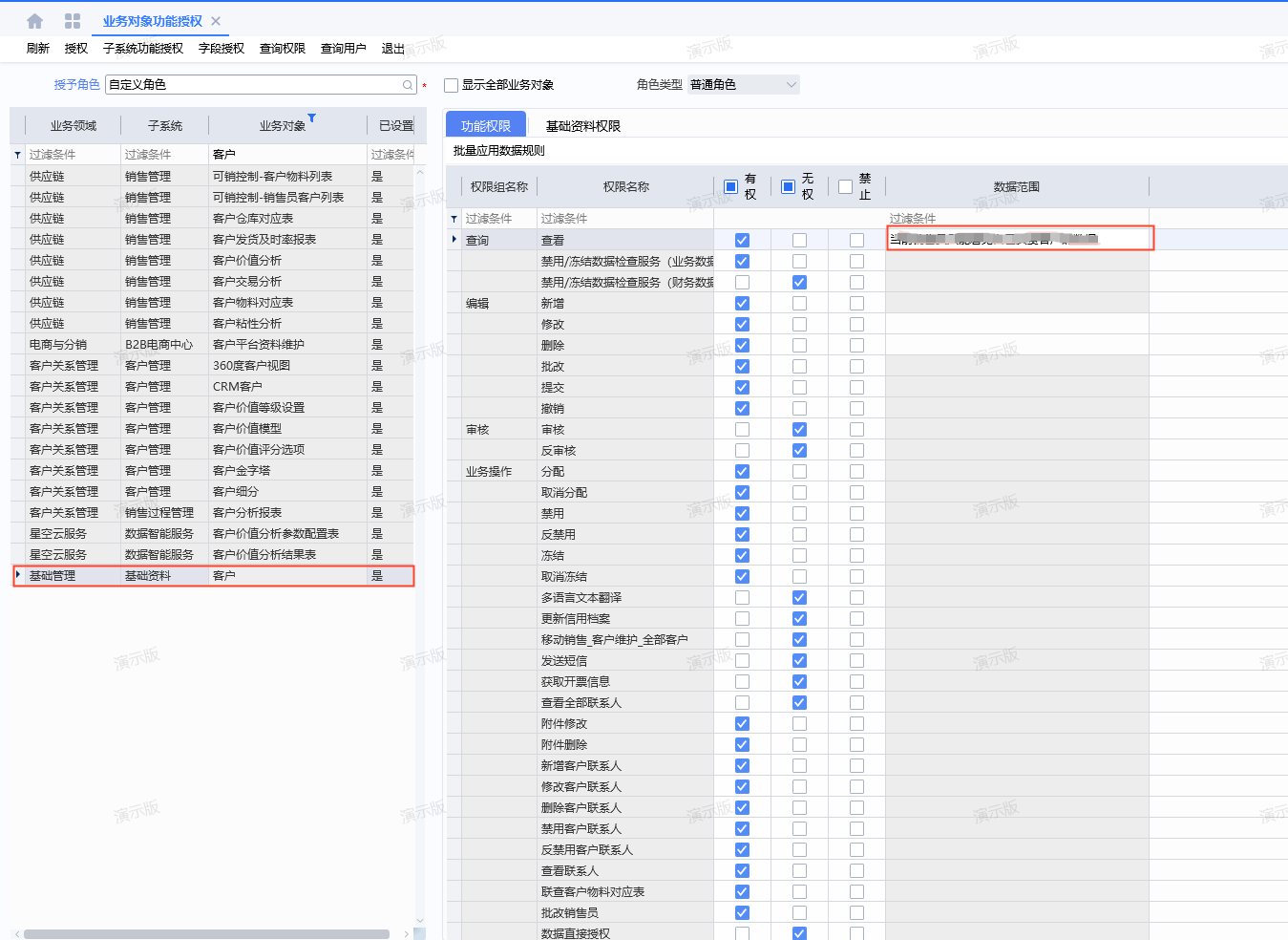The image size is (1288, 940).
Task: Click the search icon in 授予角色 field
Action: pos(408,85)
